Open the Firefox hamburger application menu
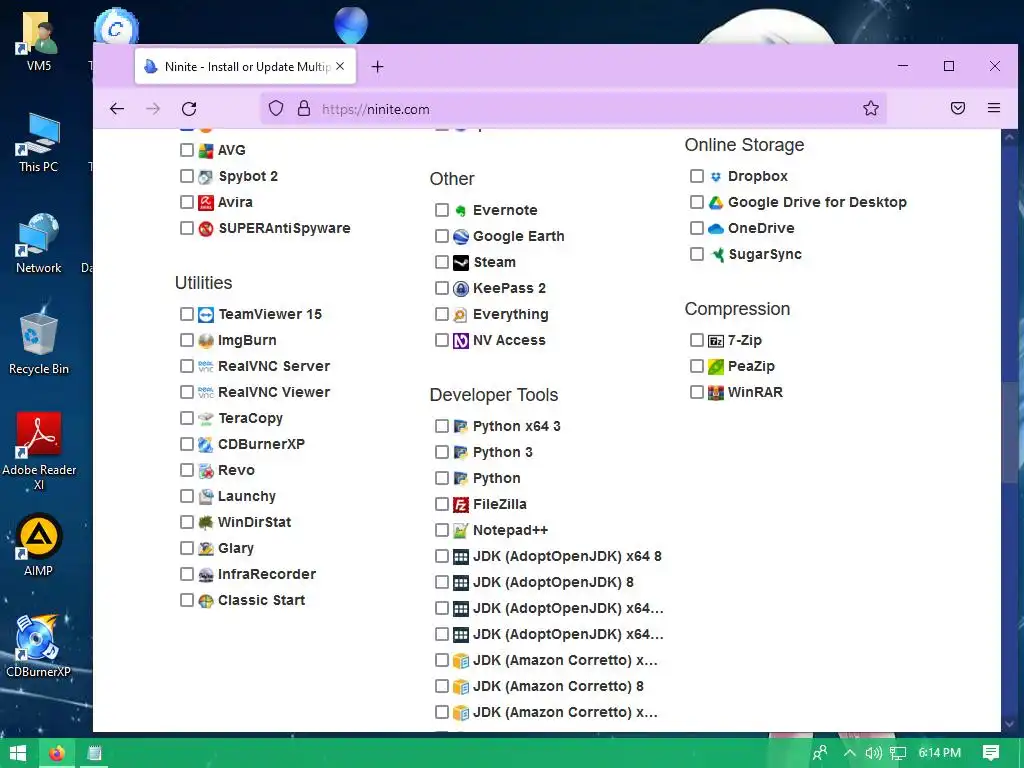1024x768 pixels. click(x=994, y=108)
